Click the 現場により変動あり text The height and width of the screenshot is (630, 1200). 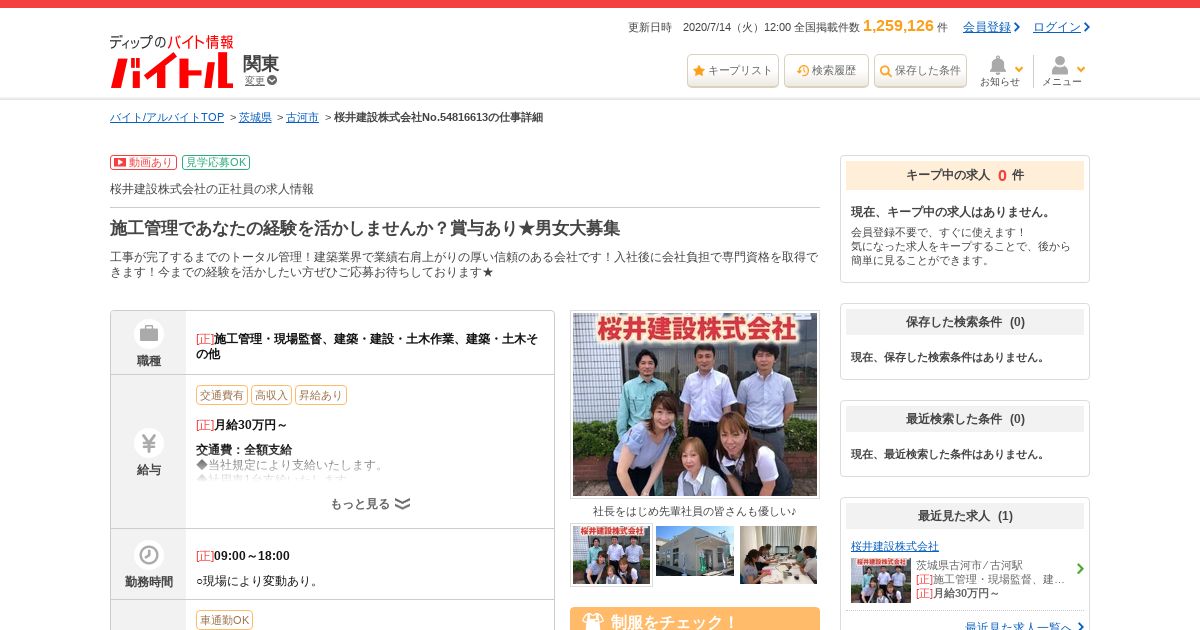(x=258, y=581)
